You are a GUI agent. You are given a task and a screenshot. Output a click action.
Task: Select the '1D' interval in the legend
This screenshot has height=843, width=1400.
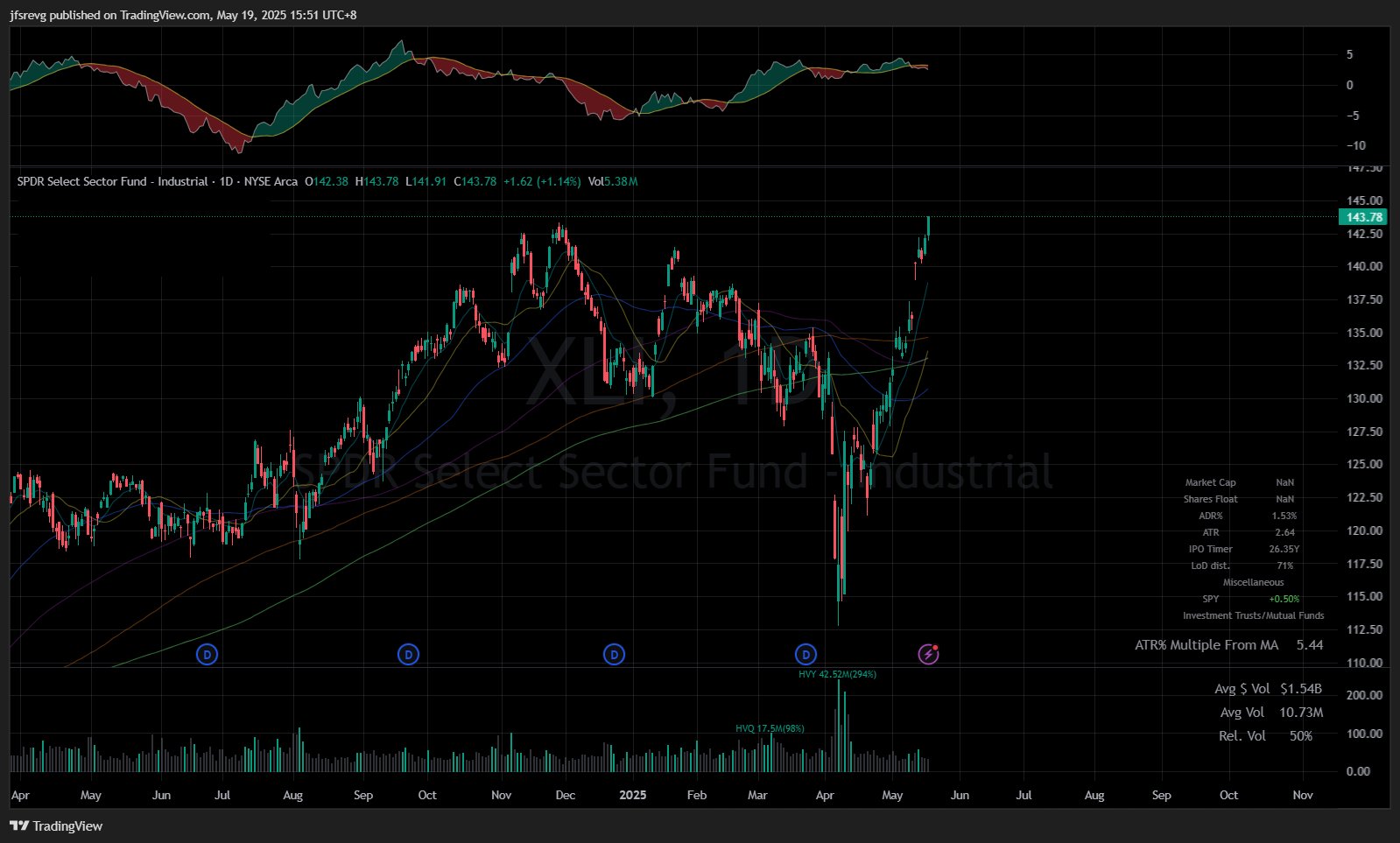(225, 182)
